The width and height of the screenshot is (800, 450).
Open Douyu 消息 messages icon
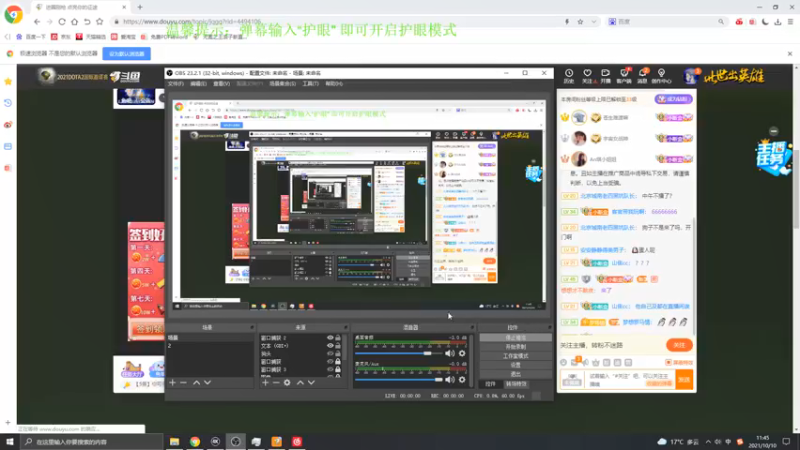pyautogui.click(x=642, y=76)
